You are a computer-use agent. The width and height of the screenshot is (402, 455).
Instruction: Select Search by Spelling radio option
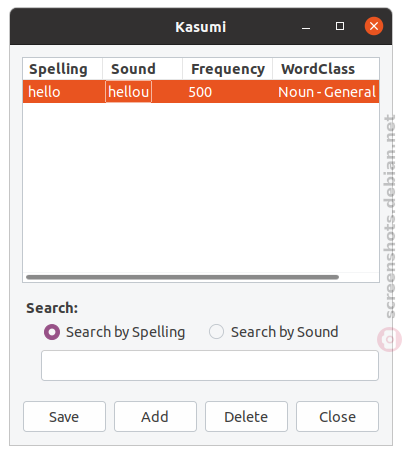[52, 332]
